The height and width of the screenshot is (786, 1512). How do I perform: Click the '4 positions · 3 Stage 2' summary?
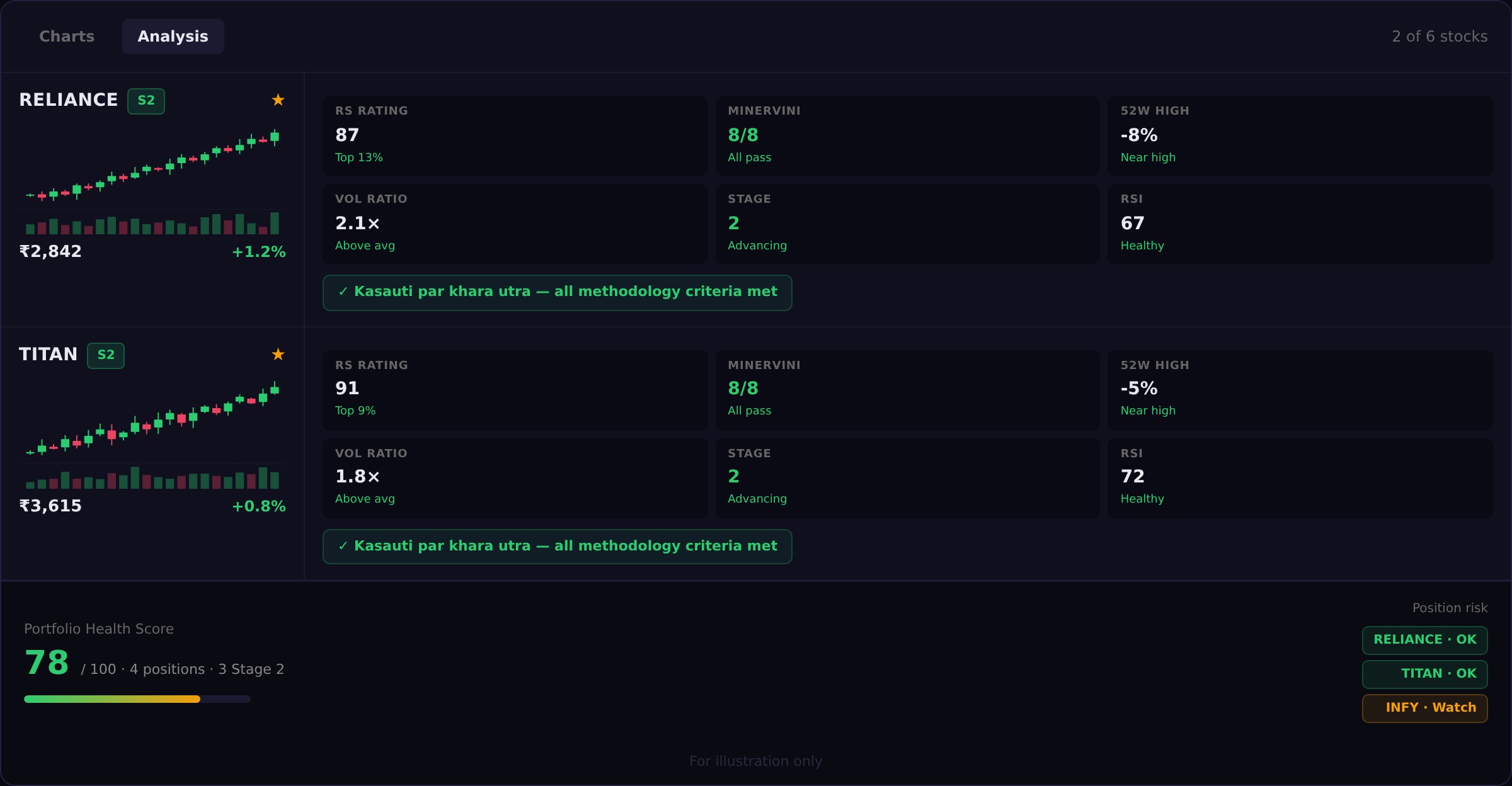[207, 669]
